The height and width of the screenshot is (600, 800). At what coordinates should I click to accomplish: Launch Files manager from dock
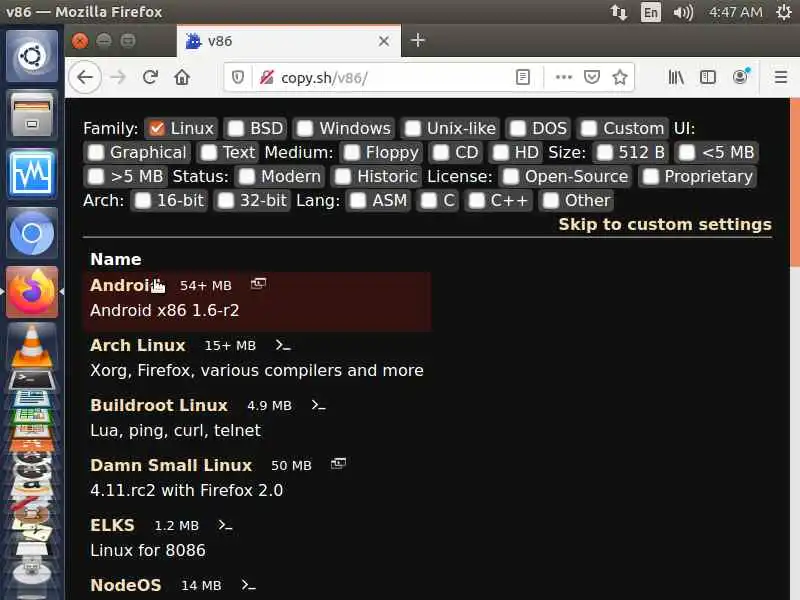coord(32,115)
